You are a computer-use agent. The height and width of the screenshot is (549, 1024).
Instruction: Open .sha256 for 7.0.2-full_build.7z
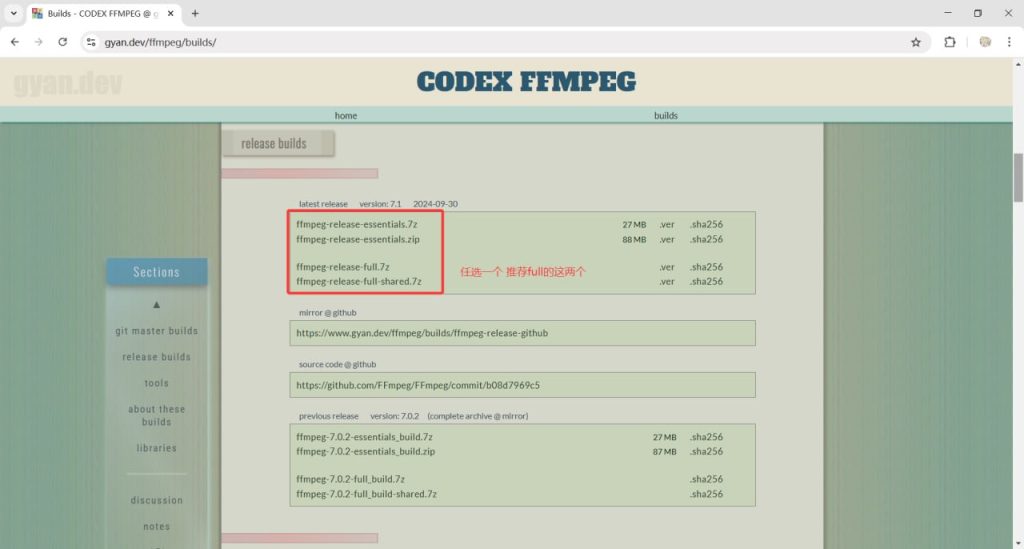706,478
